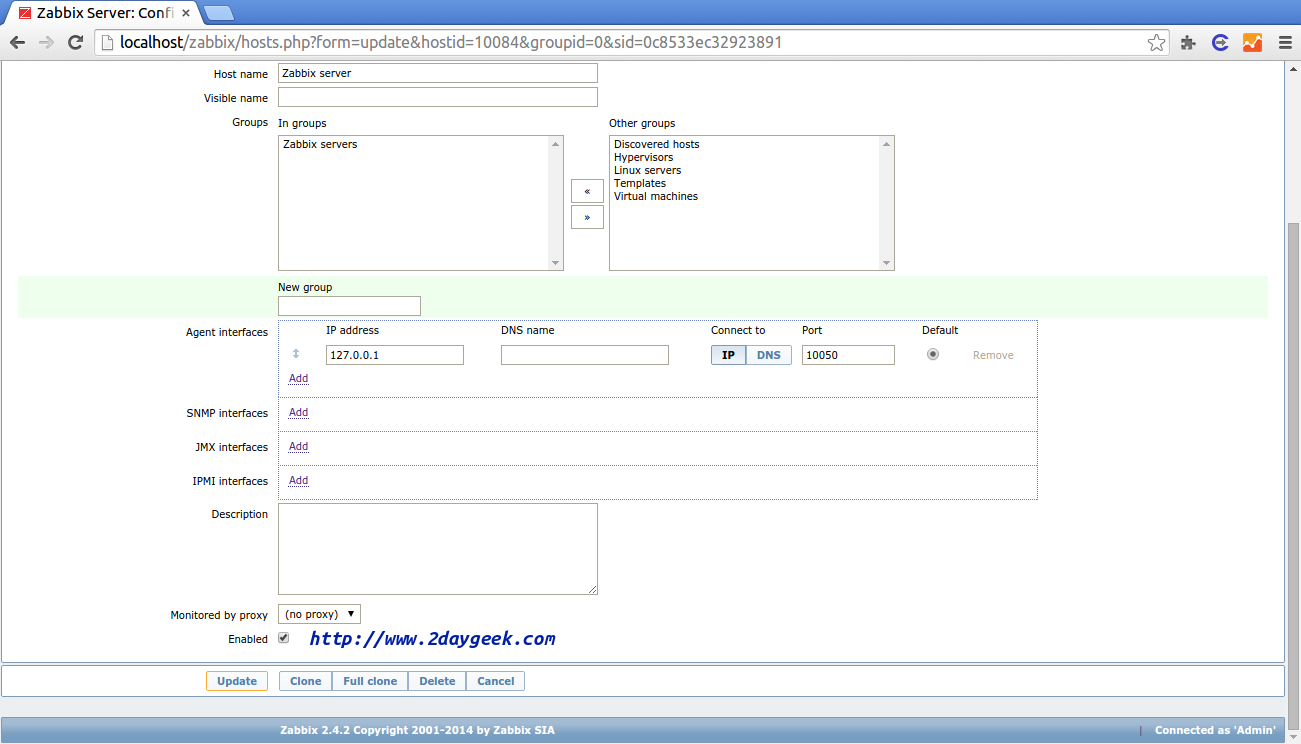The width and height of the screenshot is (1301, 744).
Task: Bookmark this page with the star icon
Action: (1156, 42)
